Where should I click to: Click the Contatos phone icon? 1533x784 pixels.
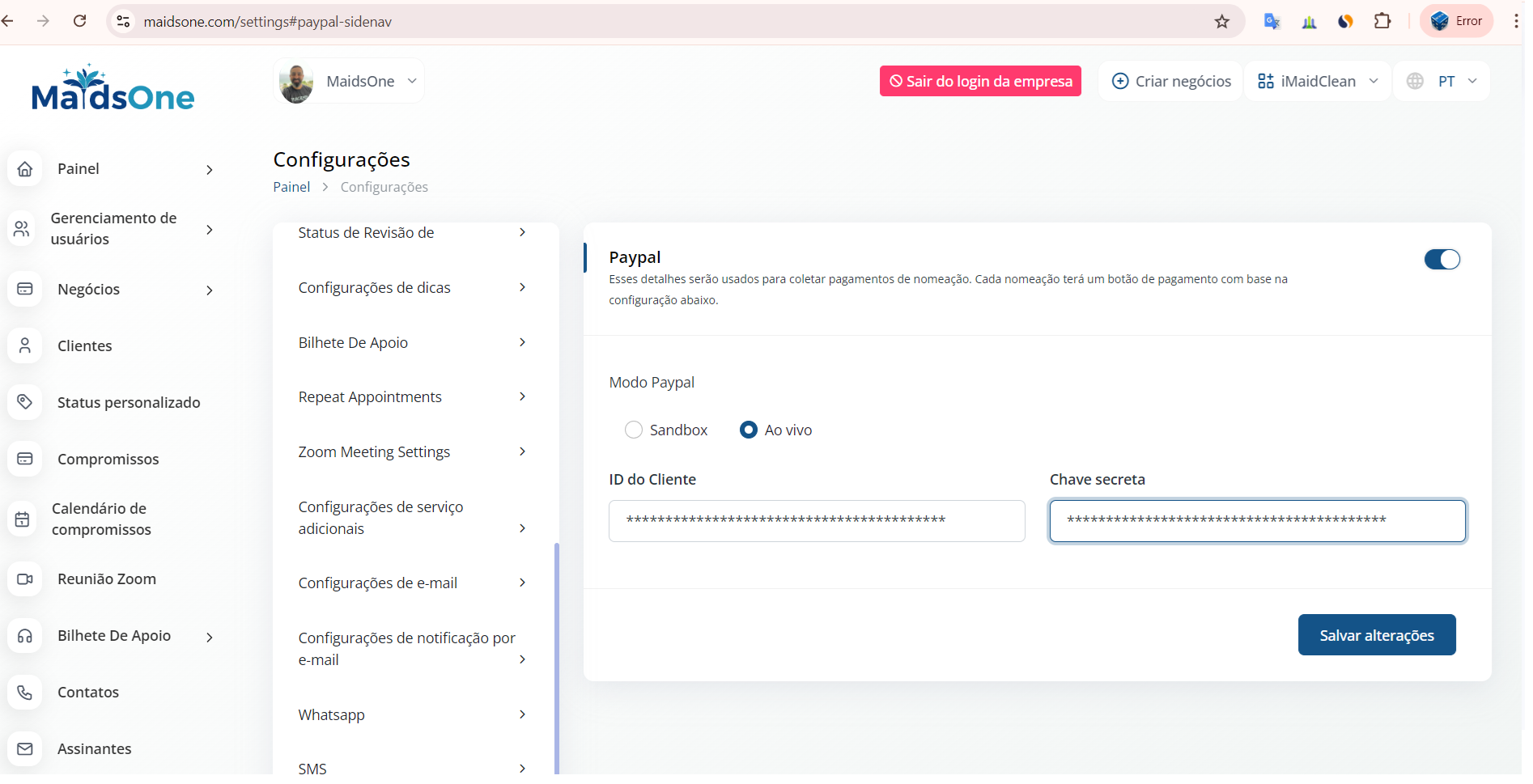point(25,693)
